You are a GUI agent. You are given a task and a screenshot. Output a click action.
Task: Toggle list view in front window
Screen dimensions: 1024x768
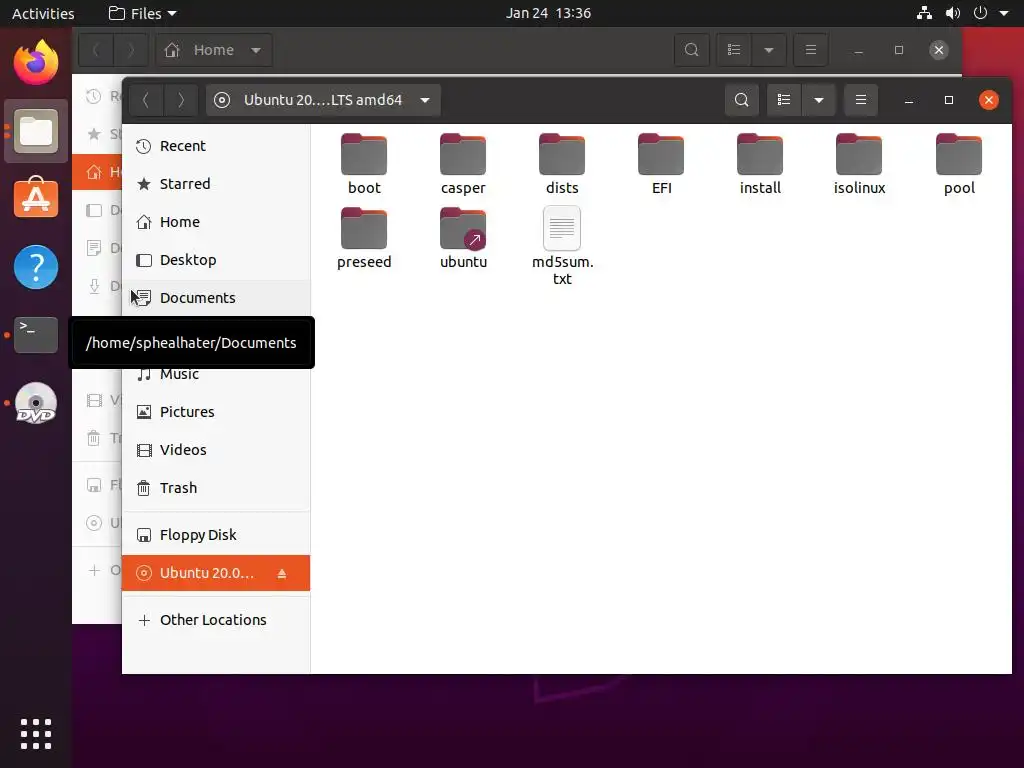pyautogui.click(x=784, y=100)
